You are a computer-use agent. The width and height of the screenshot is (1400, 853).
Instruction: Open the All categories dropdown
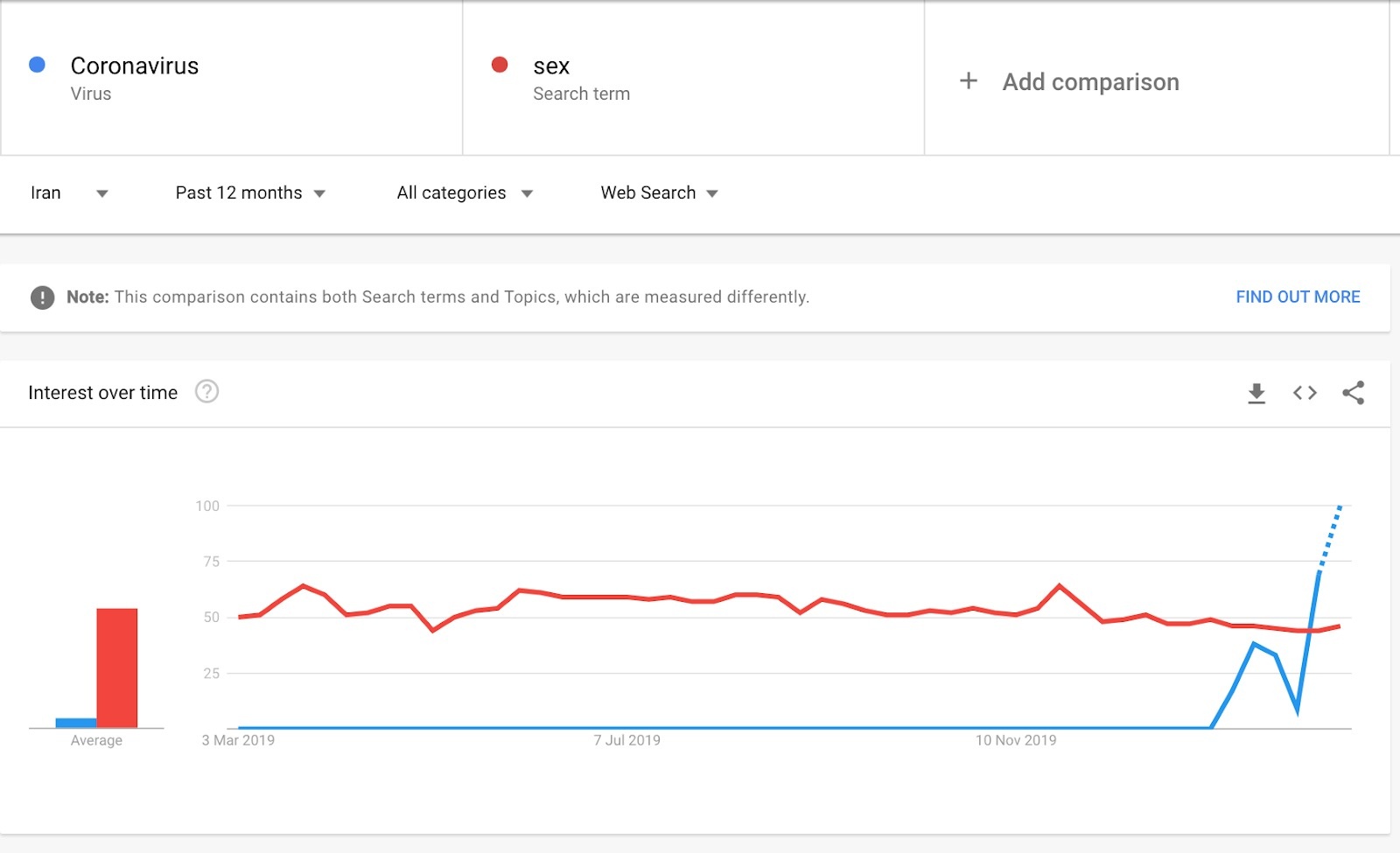pyautogui.click(x=465, y=193)
